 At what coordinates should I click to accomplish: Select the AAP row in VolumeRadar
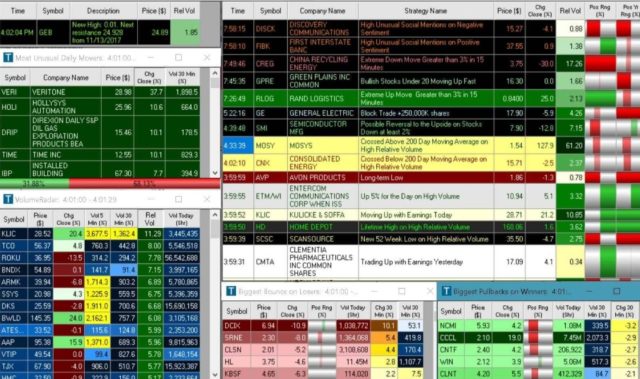point(100,342)
